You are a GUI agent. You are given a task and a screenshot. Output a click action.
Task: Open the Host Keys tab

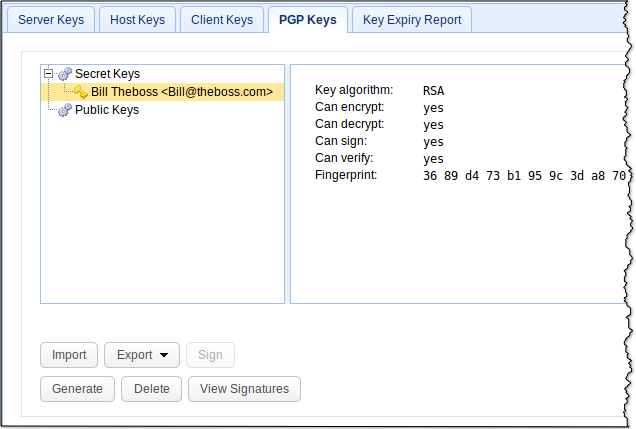pos(137,19)
